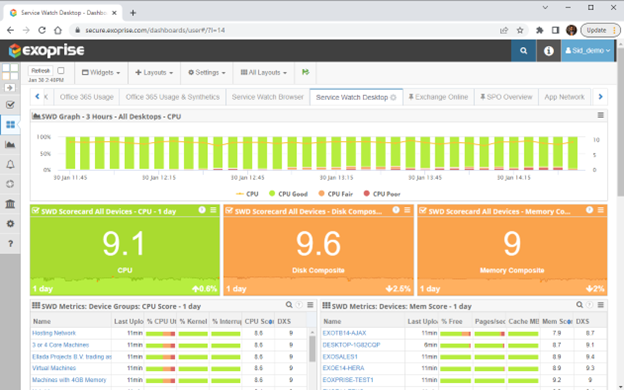Open the Device Groups CPU Score widget menu
Screen dimensions: 624x390
pos(310,305)
